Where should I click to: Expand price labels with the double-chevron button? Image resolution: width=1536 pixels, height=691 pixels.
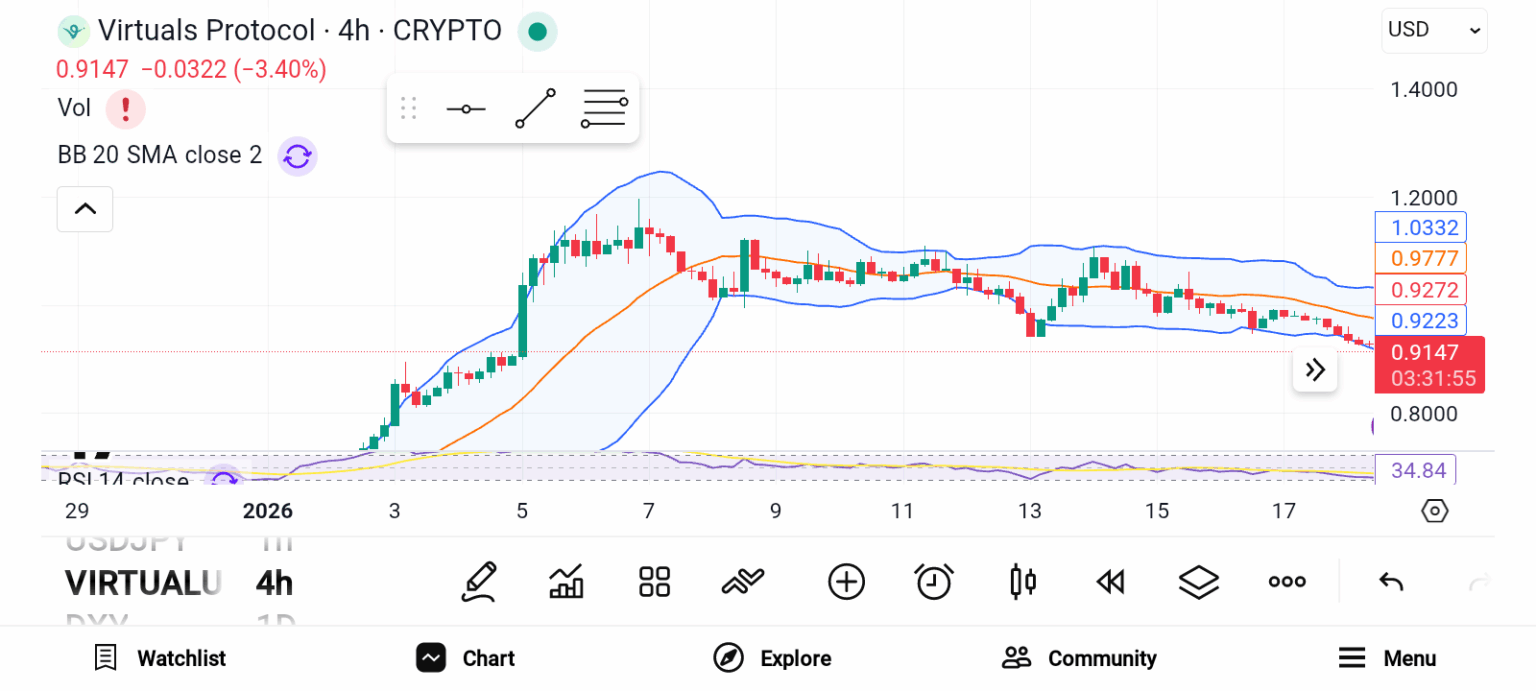(x=1315, y=370)
